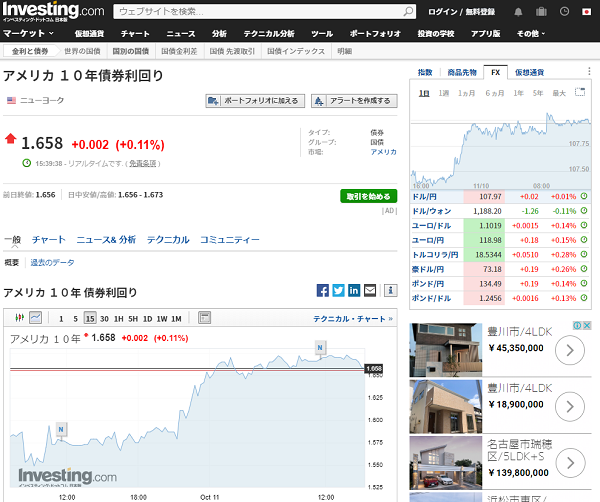Switch sidebar to 商品先物 tab
The height and width of the screenshot is (502, 600).
pyautogui.click(x=462, y=72)
